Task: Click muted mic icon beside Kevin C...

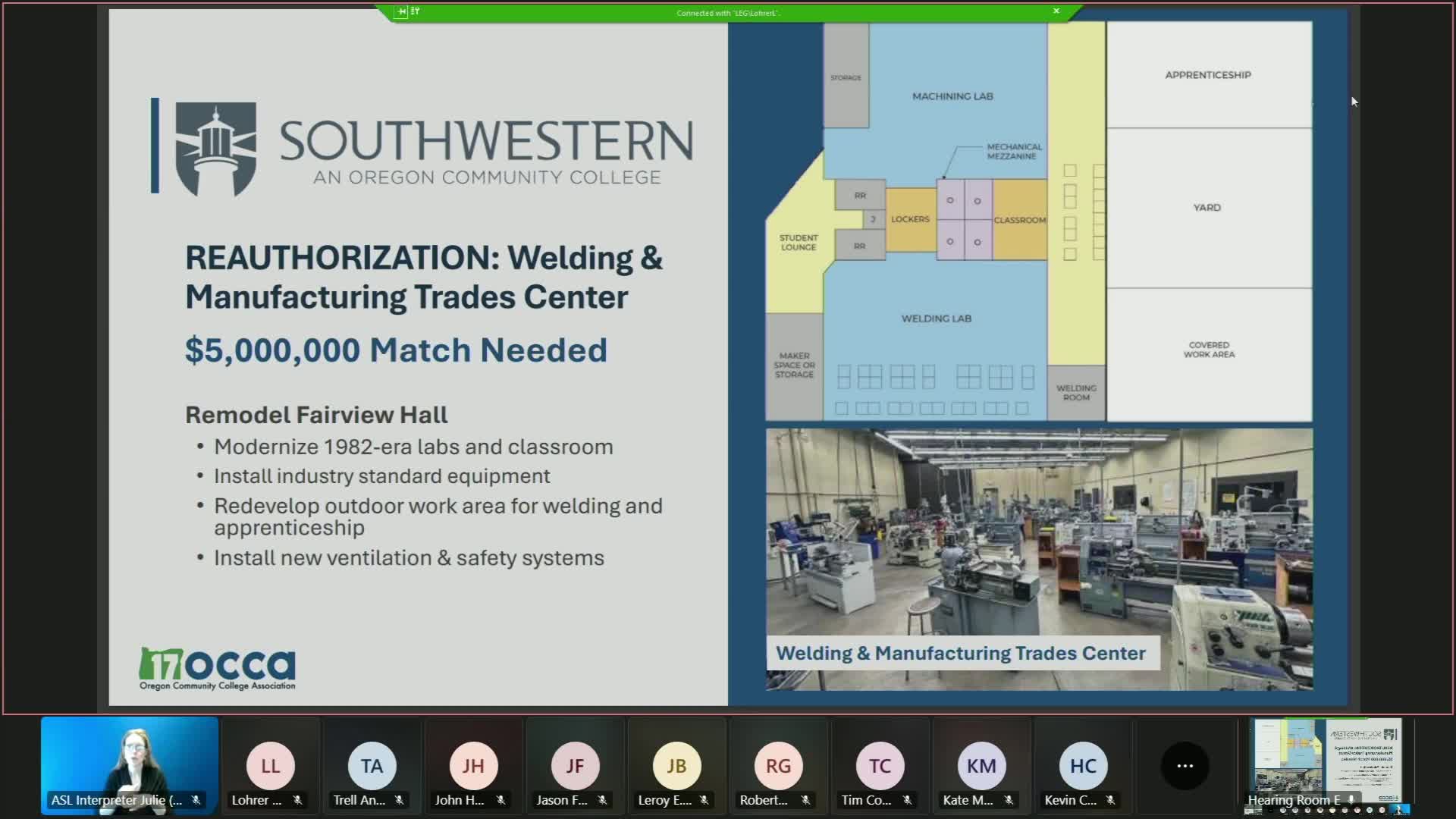Action: 1110,800
